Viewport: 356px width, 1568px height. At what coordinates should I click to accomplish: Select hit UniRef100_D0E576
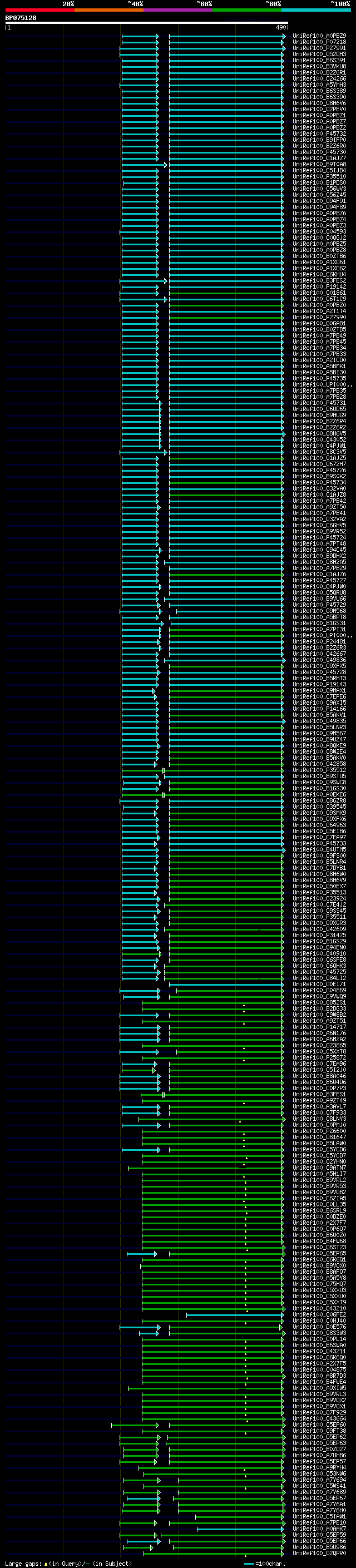[x=319, y=1327]
